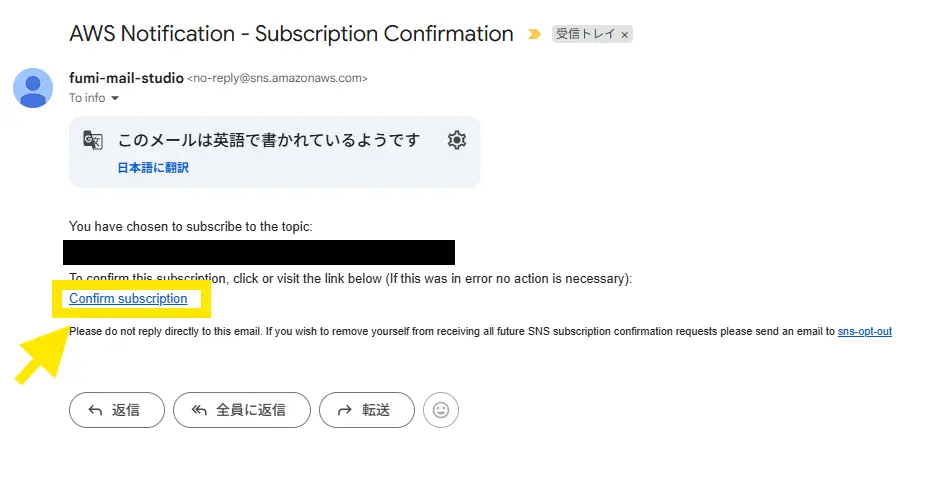Click the sender name fumi-mail-studio
The width and height of the screenshot is (952, 500).
point(126,78)
